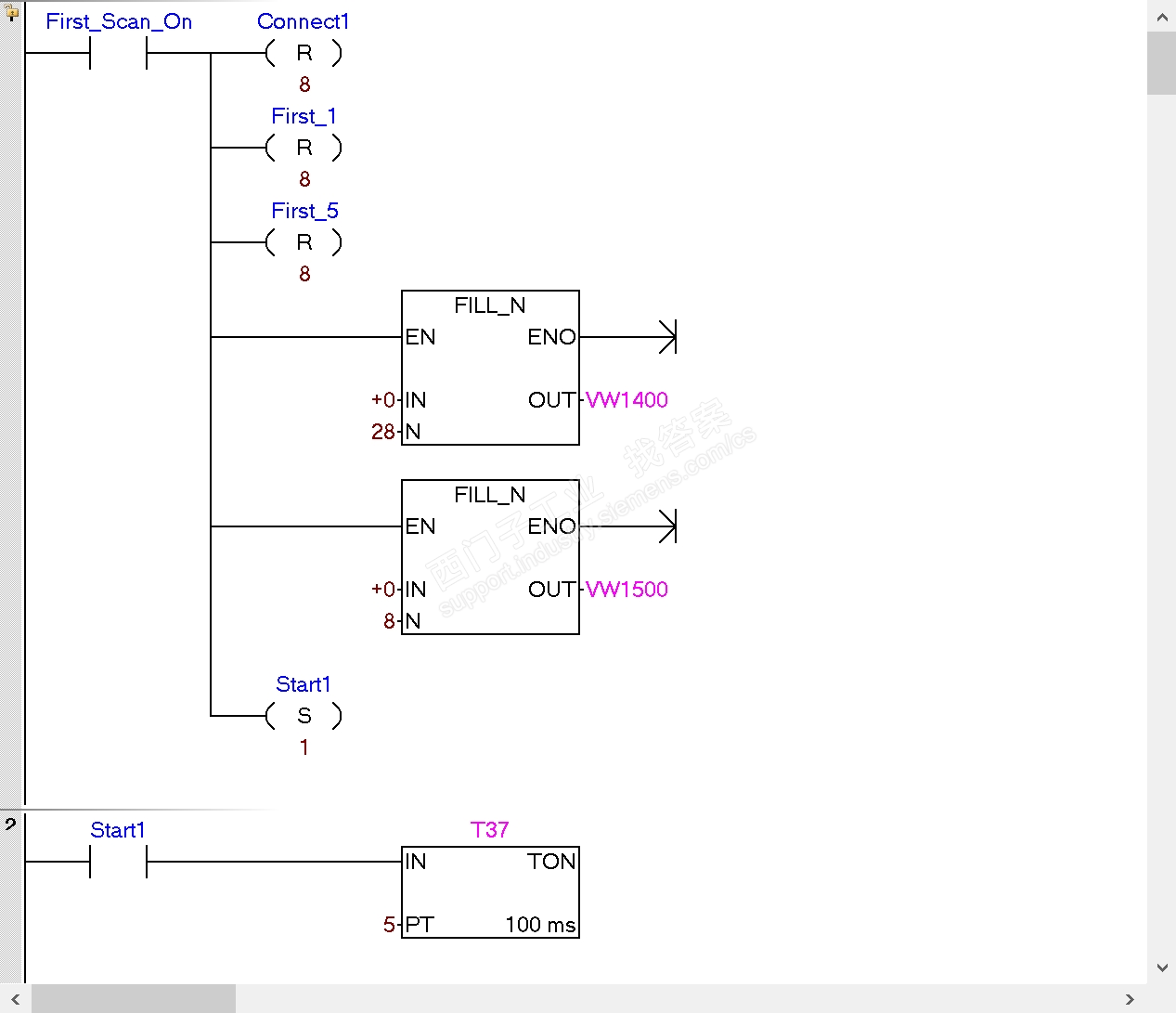Click the First_5 label text
Image resolution: width=1176 pixels, height=1013 pixels.
(304, 211)
